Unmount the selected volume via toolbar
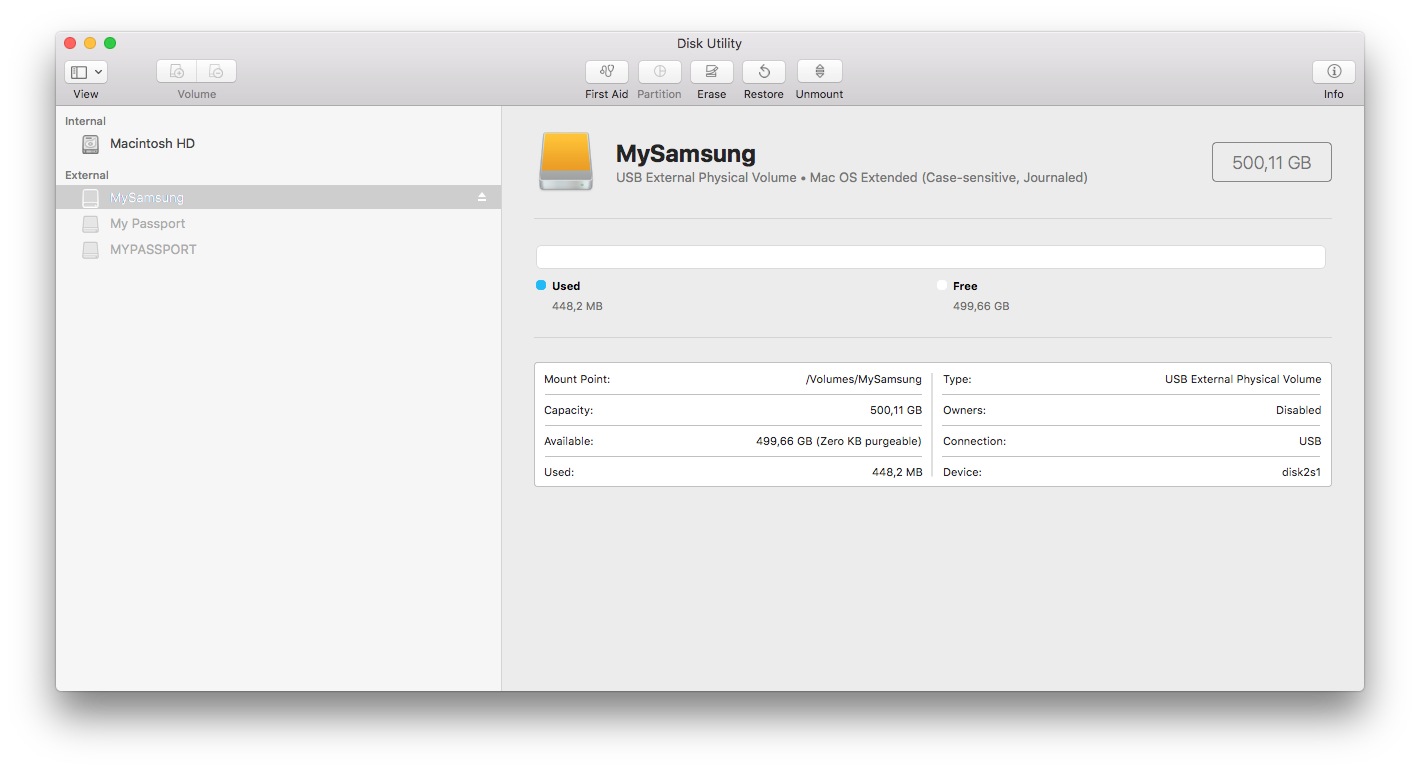 (820, 72)
